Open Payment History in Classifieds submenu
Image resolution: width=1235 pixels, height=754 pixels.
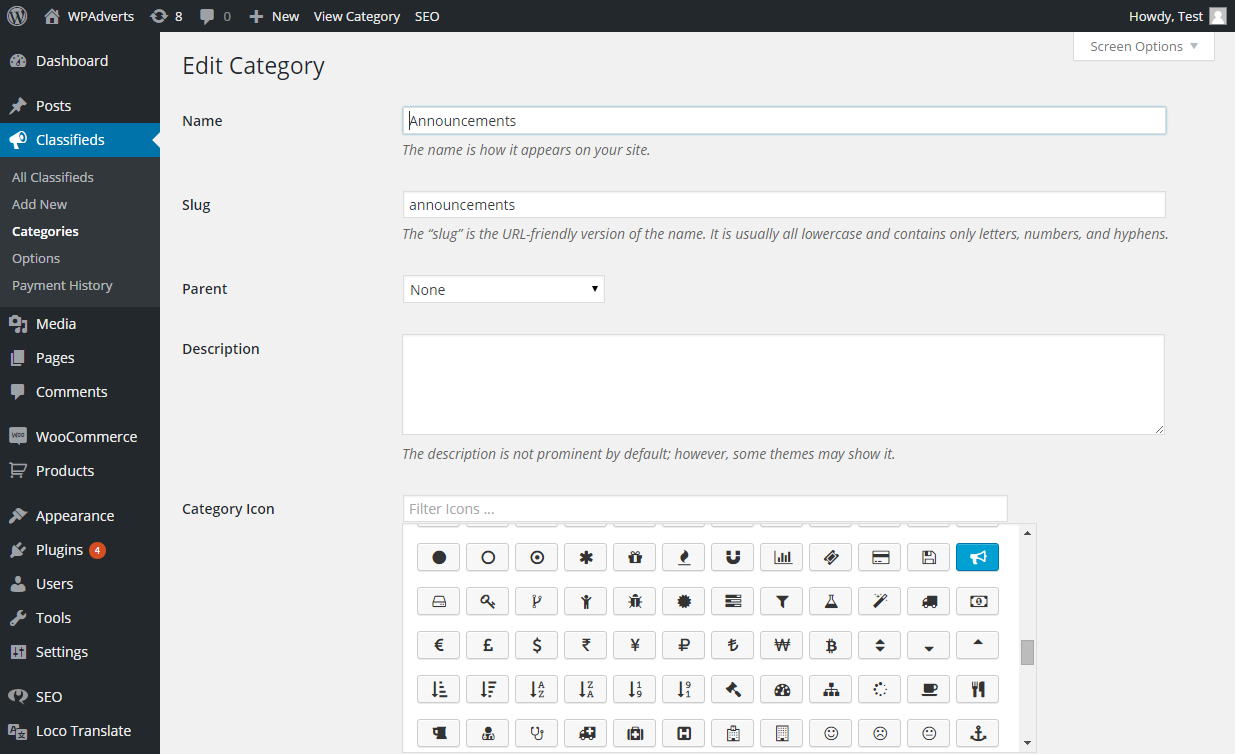pos(62,285)
